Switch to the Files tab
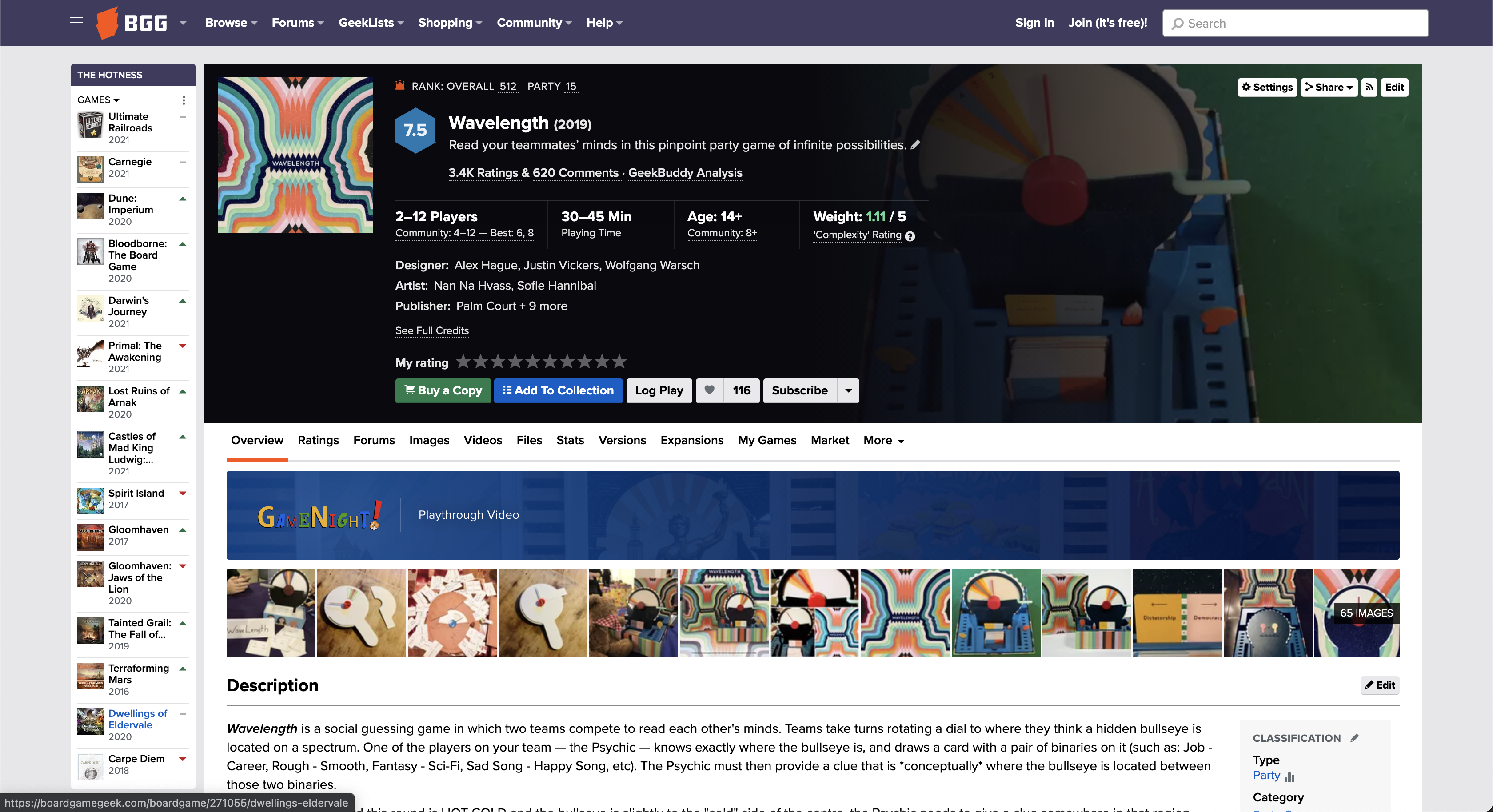Screen dimensions: 1493x812 click(x=529, y=441)
